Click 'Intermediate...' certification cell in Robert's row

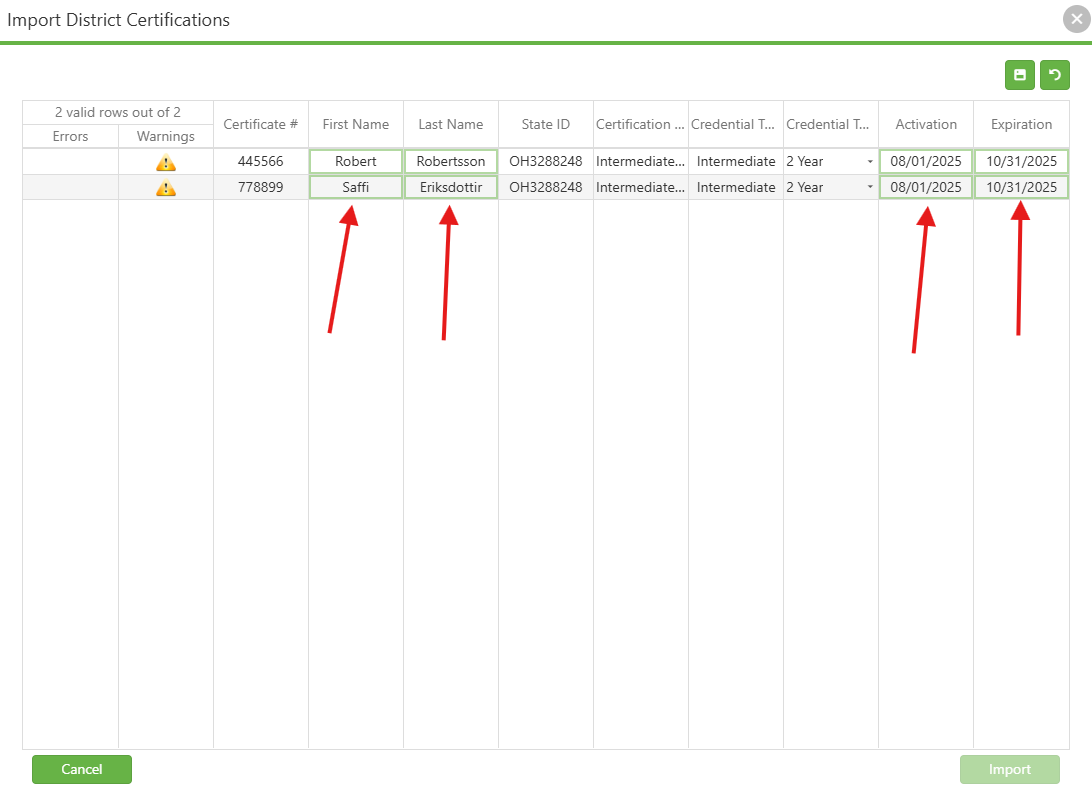pos(641,162)
